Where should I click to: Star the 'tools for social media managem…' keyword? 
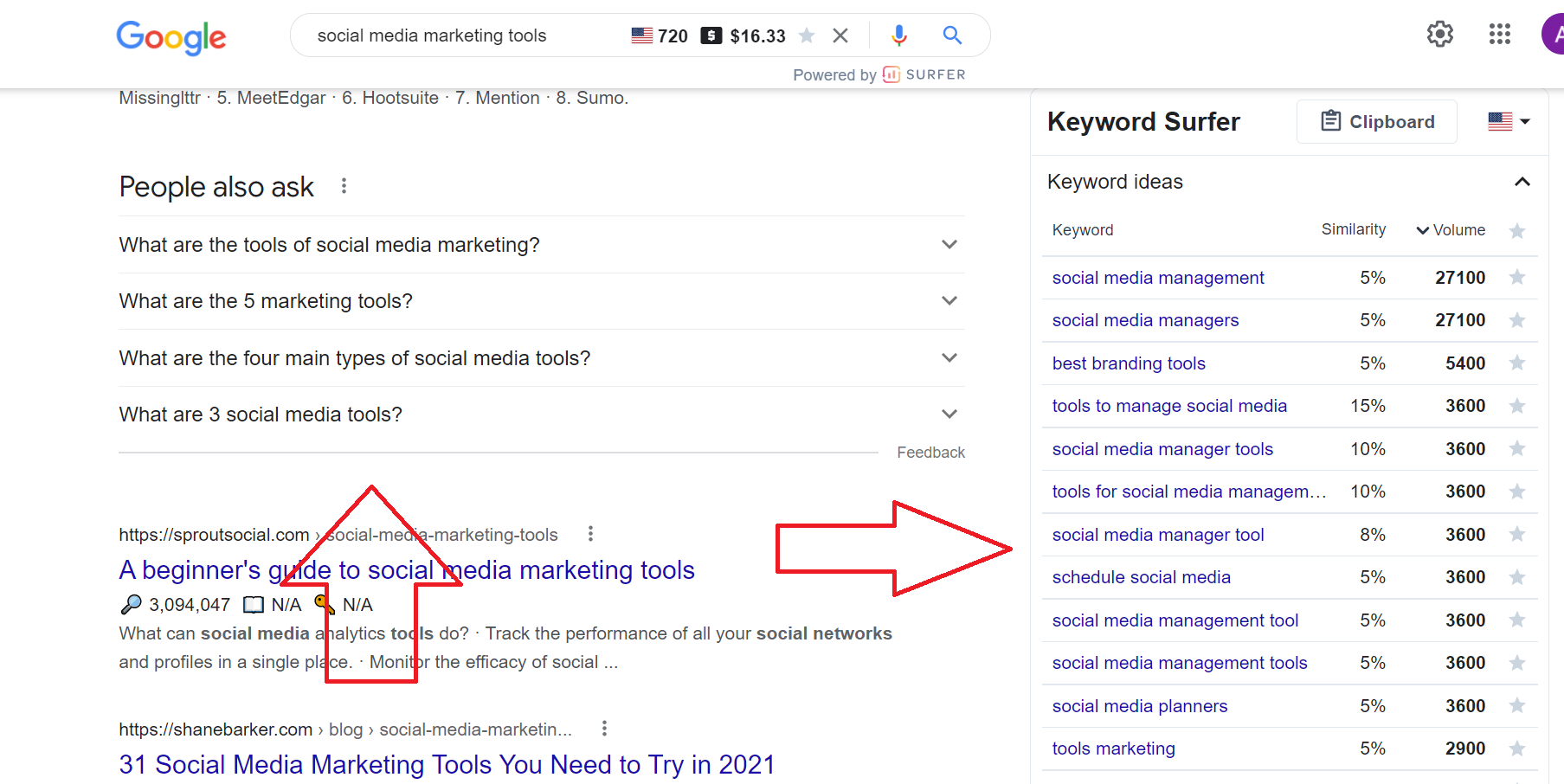pyautogui.click(x=1516, y=492)
